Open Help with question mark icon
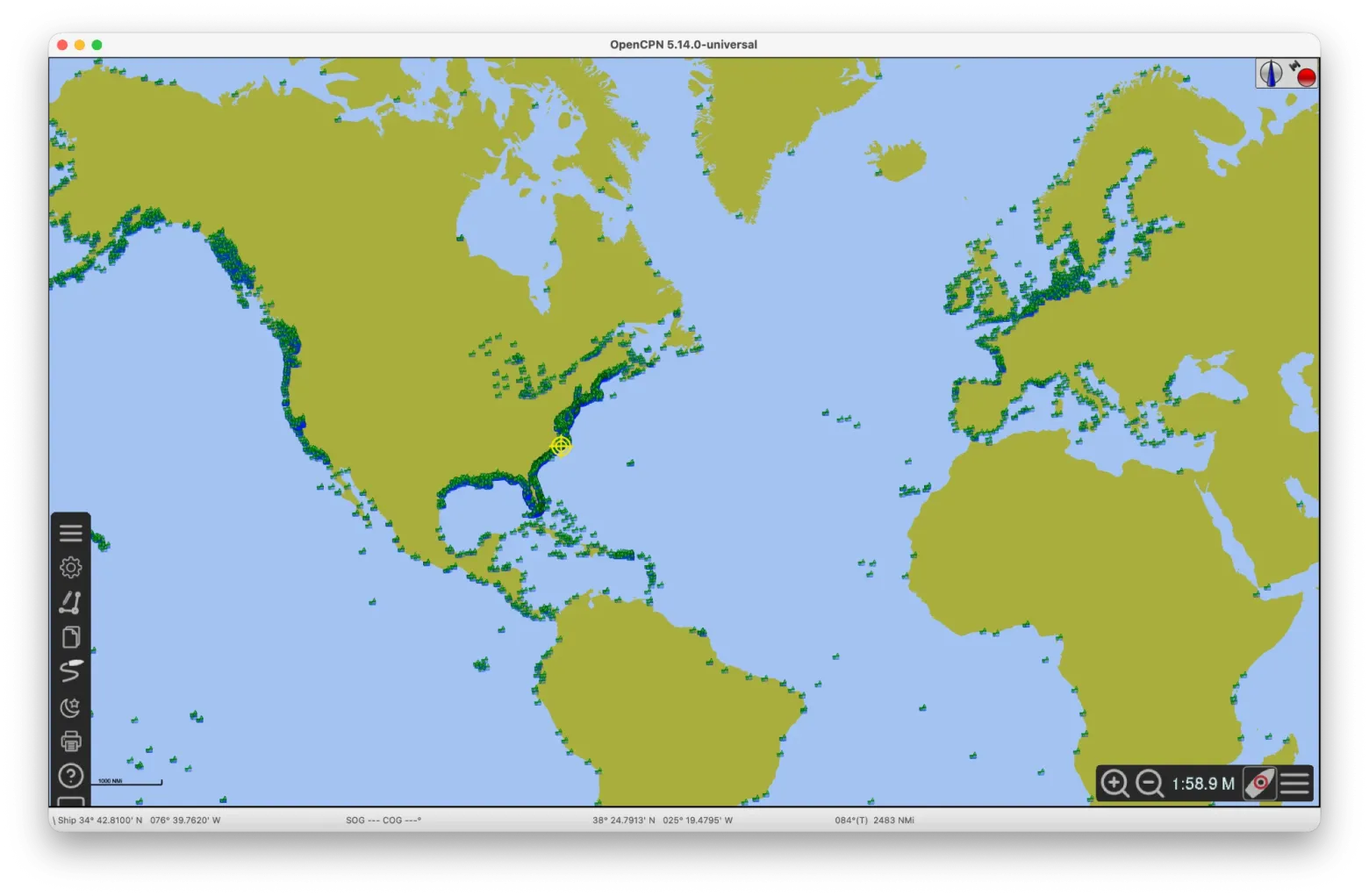The image size is (1369, 896). tap(71, 776)
